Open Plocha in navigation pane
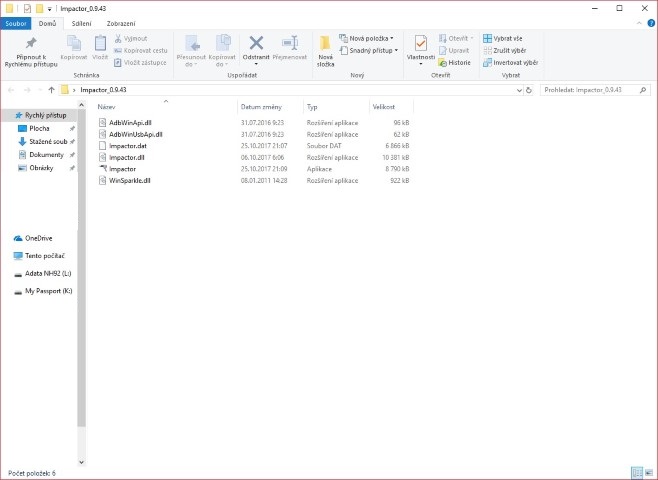Screen dimensions: 658x480 [x=39, y=128]
